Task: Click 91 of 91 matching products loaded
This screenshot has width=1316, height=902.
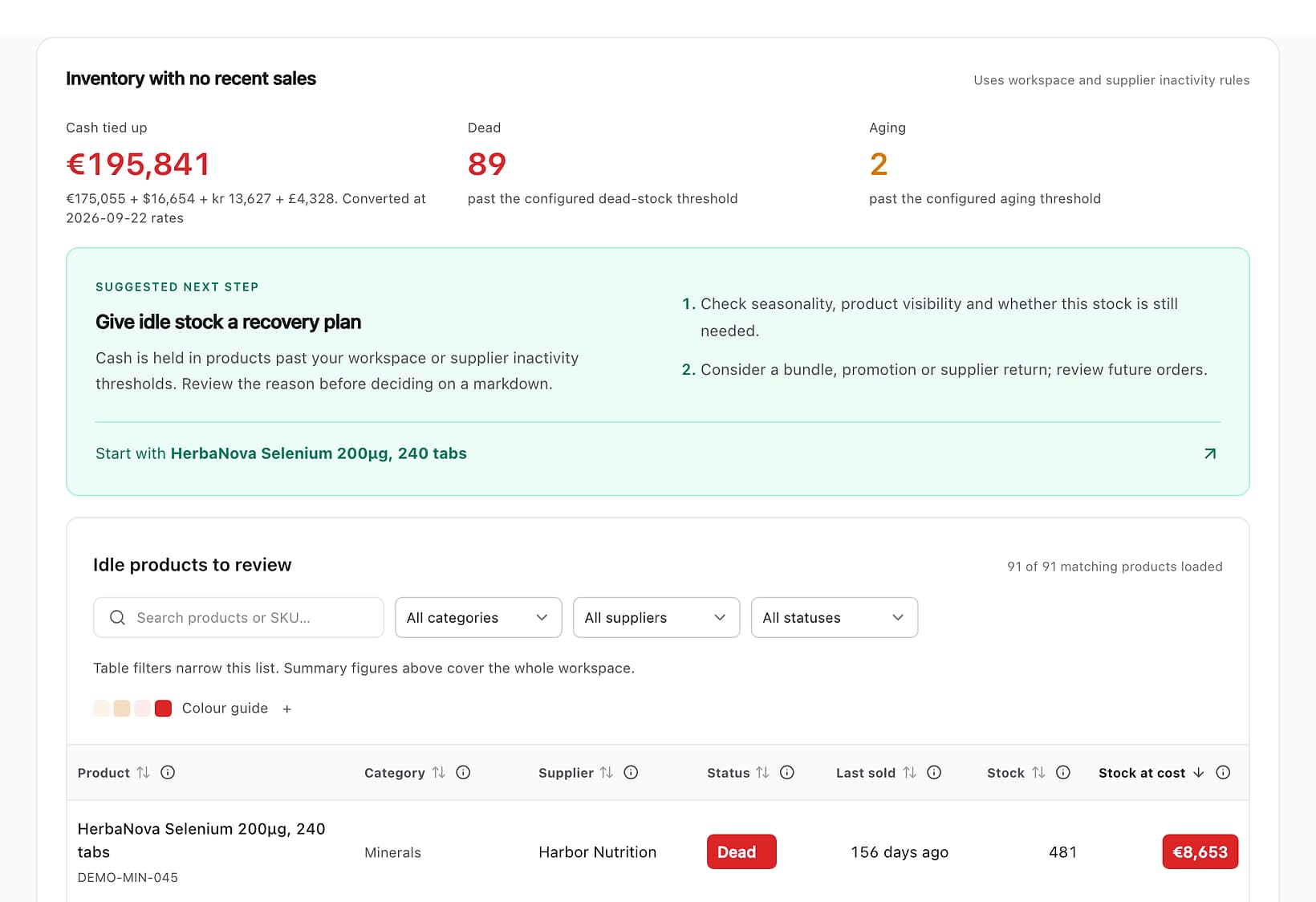Action: [1115, 567]
